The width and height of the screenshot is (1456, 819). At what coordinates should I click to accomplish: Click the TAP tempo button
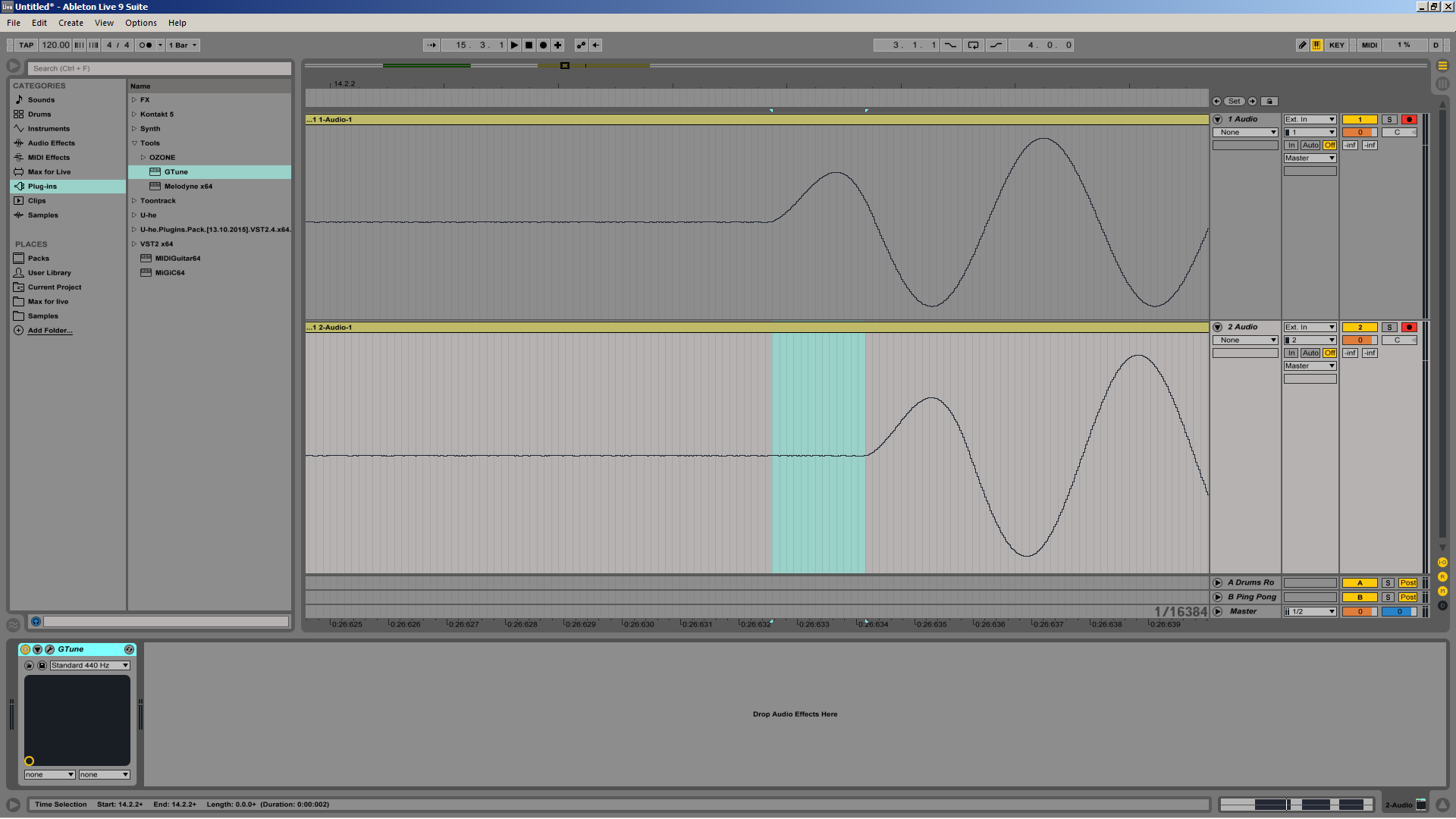pos(27,45)
